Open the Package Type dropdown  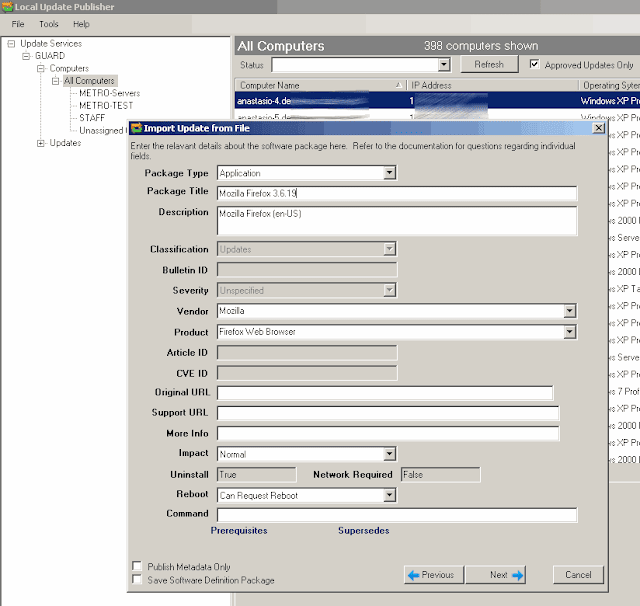point(390,173)
